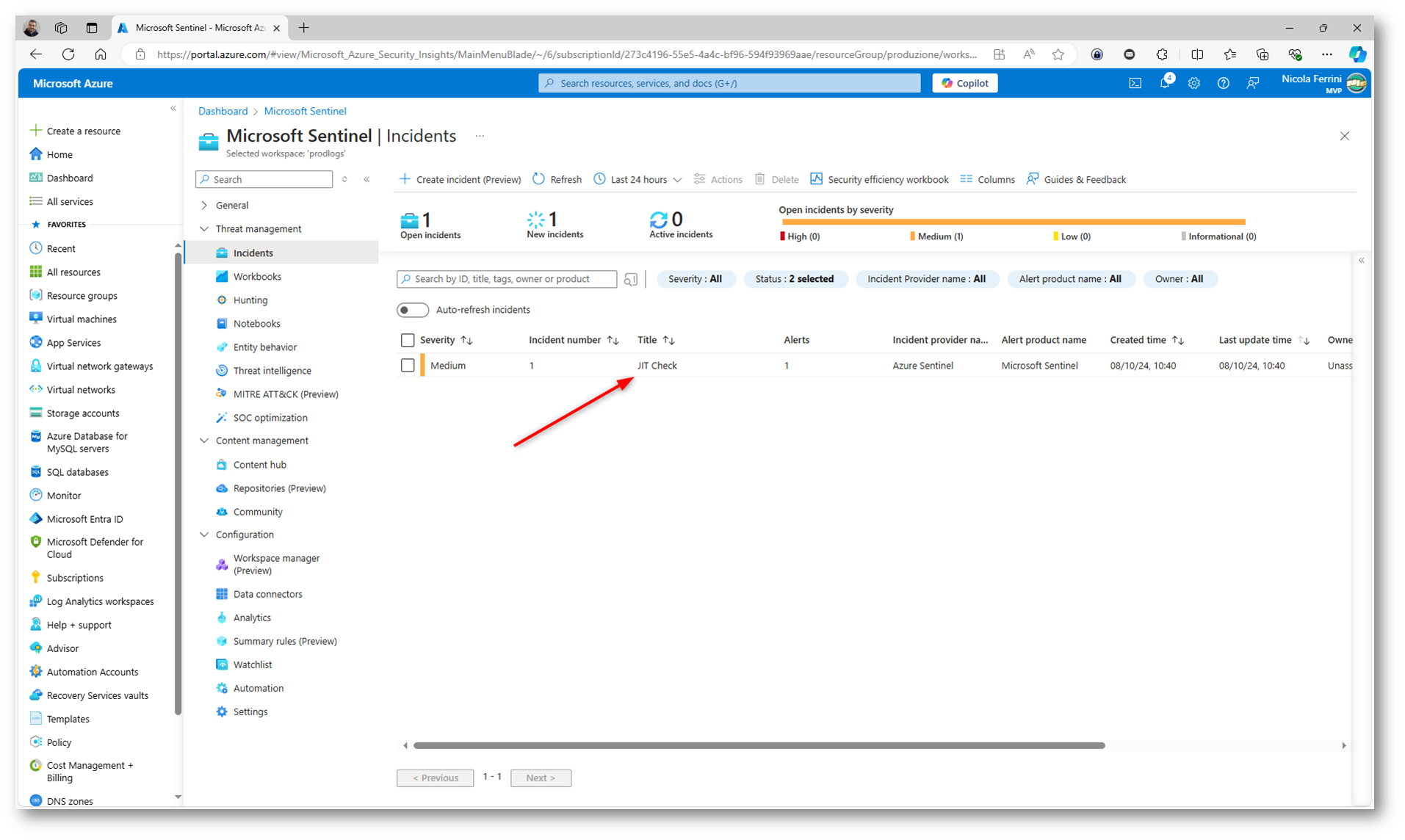Open Analytics under Configuration

pos(252,618)
